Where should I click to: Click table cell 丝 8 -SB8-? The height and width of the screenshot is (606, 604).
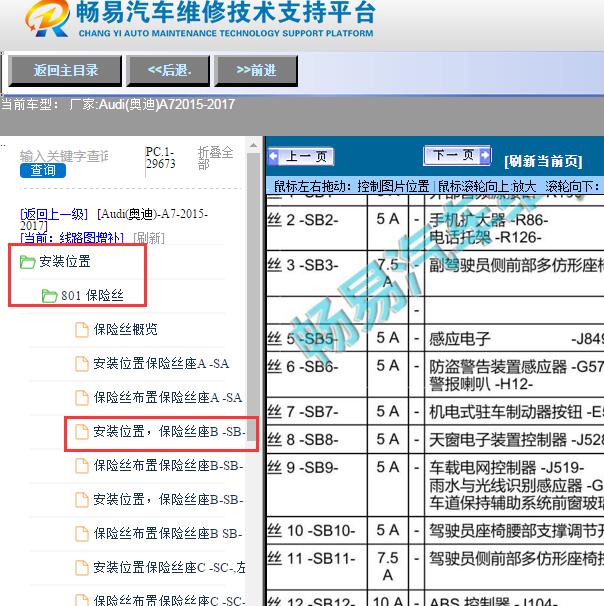click(316, 440)
